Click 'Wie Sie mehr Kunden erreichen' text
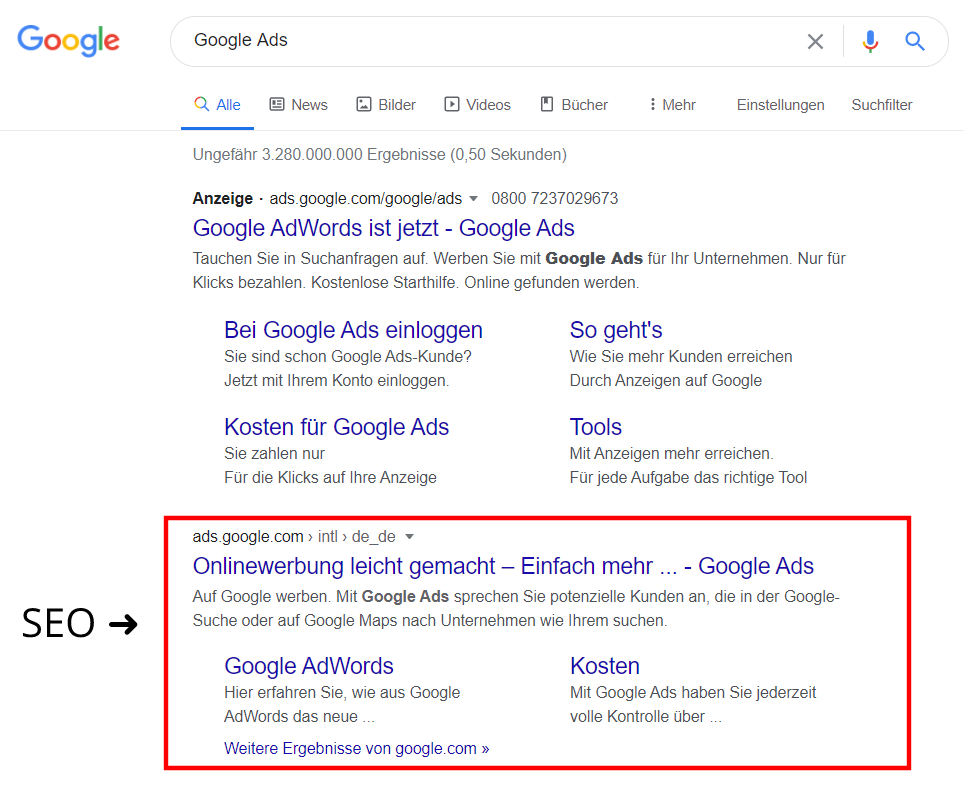Image resolution: width=964 pixels, height=789 pixels. pos(681,357)
